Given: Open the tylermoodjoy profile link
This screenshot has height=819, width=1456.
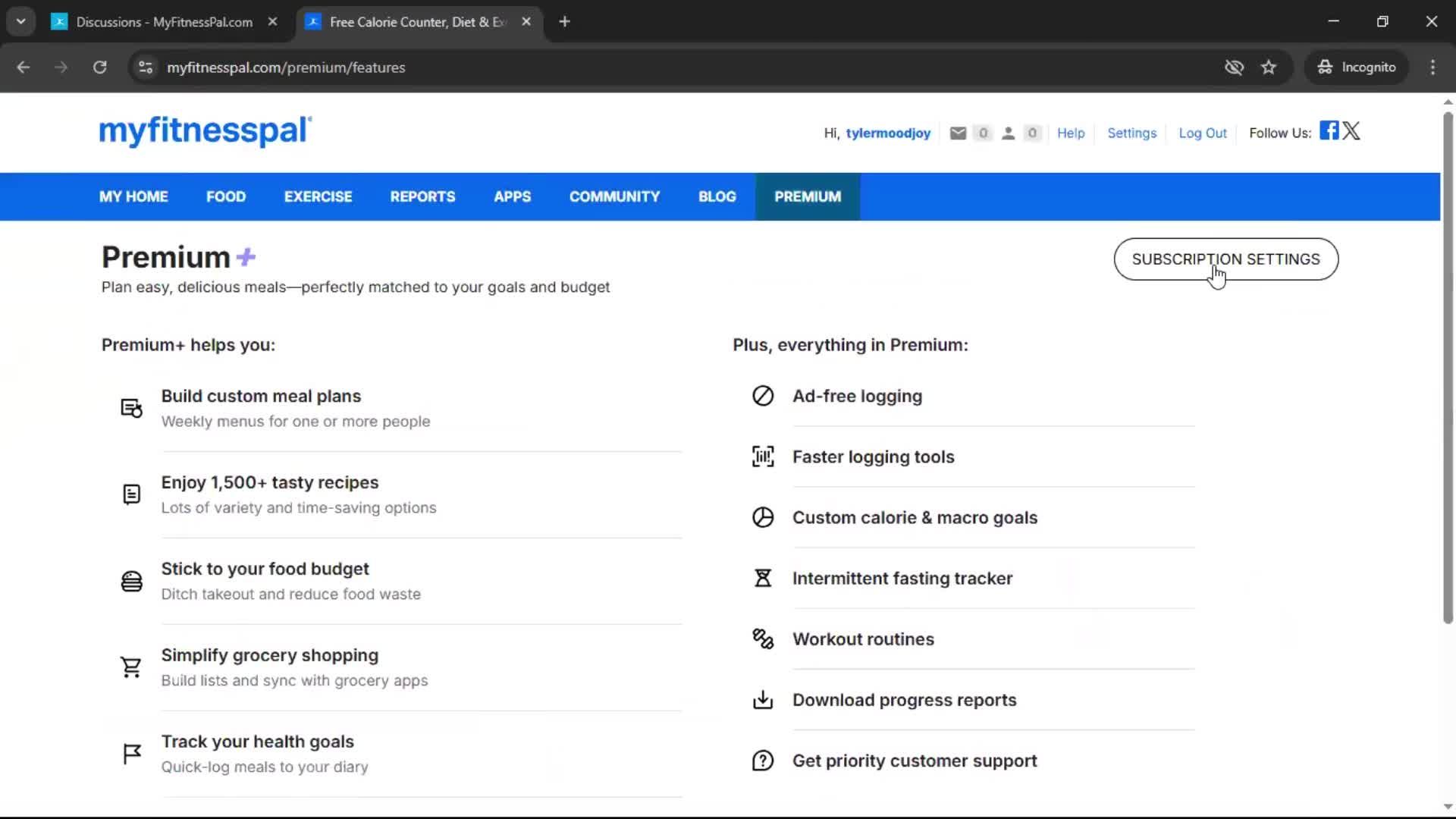Looking at the screenshot, I should (888, 133).
